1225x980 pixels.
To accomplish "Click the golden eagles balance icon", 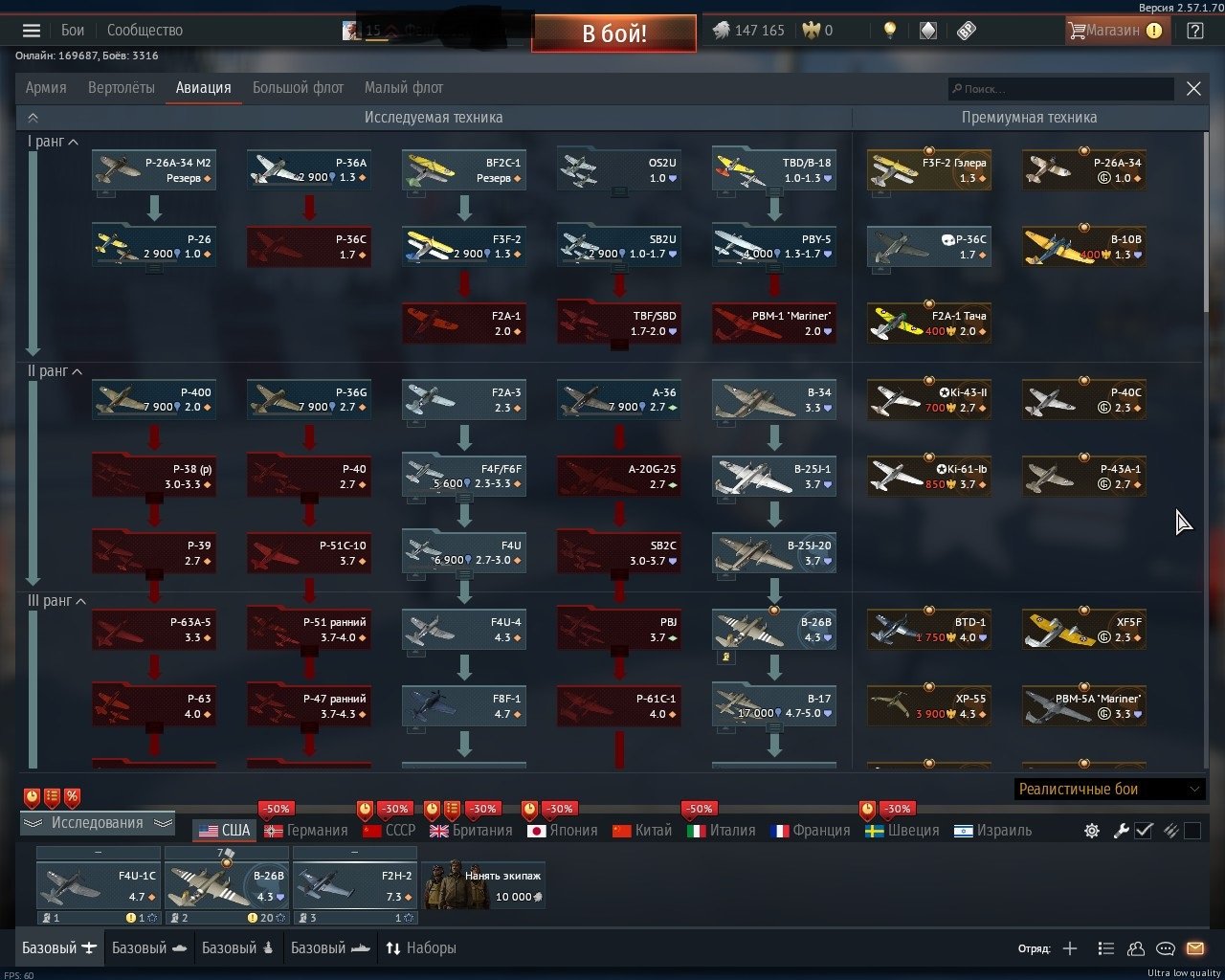I will [x=810, y=31].
